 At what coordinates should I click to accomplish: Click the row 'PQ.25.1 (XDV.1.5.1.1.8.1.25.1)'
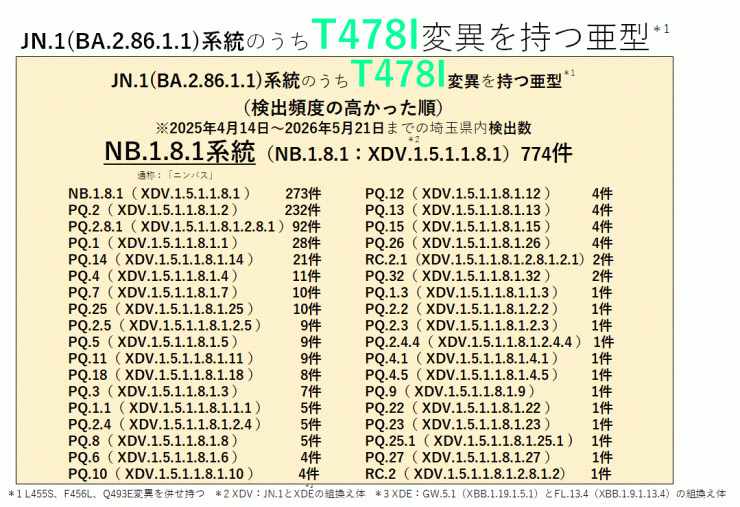point(488,441)
